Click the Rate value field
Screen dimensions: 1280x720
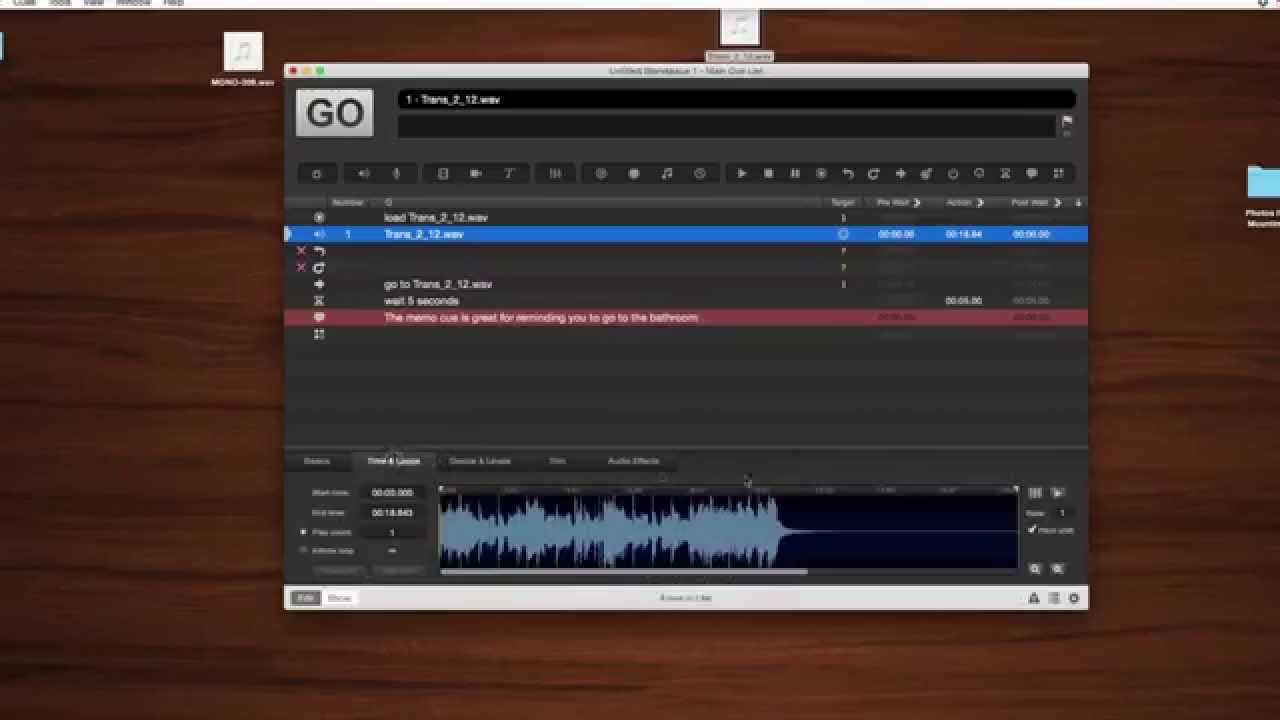[x=1062, y=513]
